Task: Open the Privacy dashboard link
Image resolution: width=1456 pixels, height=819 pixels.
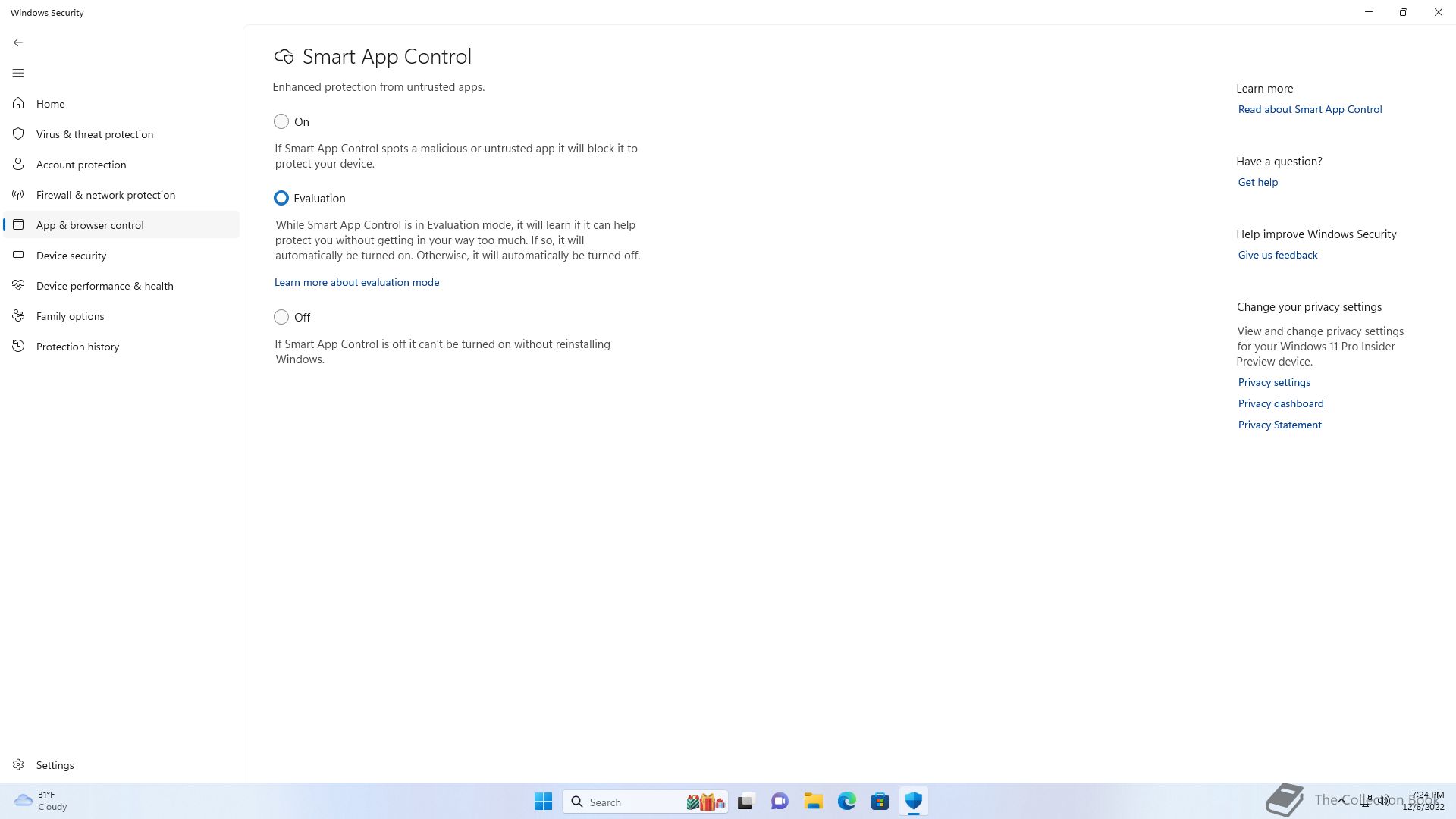Action: tap(1280, 403)
